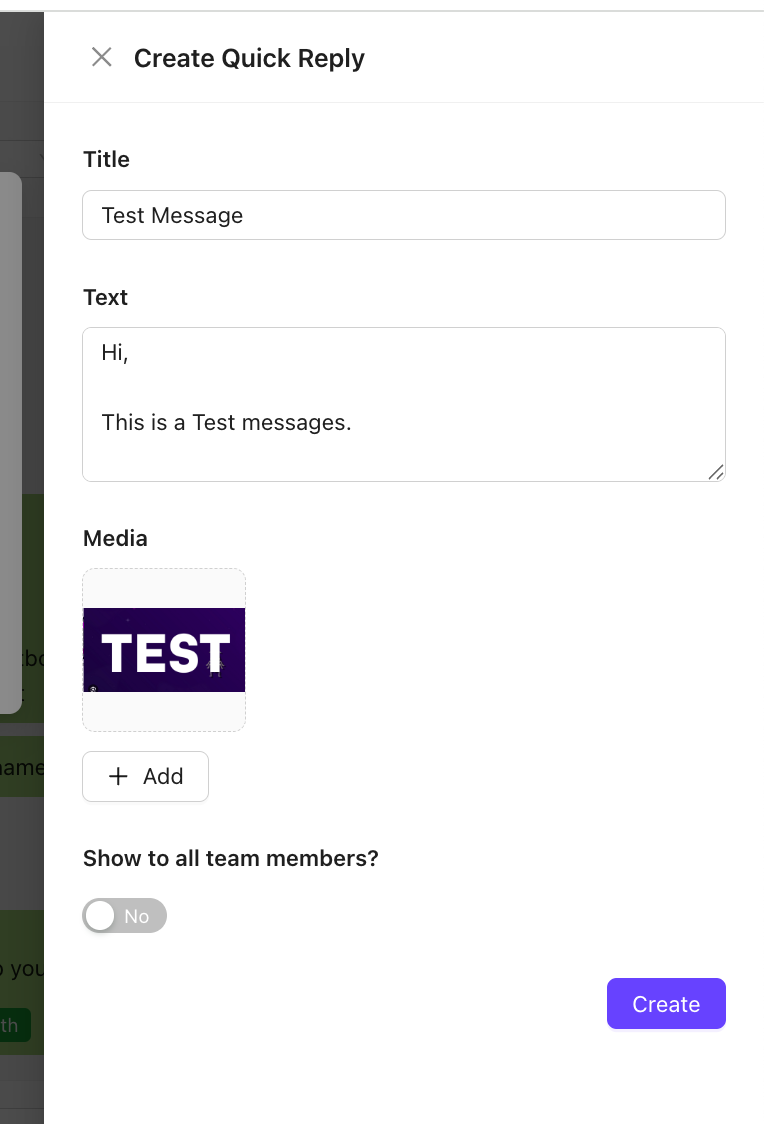
Task: Focus the Title input containing Test Message
Action: click(404, 214)
